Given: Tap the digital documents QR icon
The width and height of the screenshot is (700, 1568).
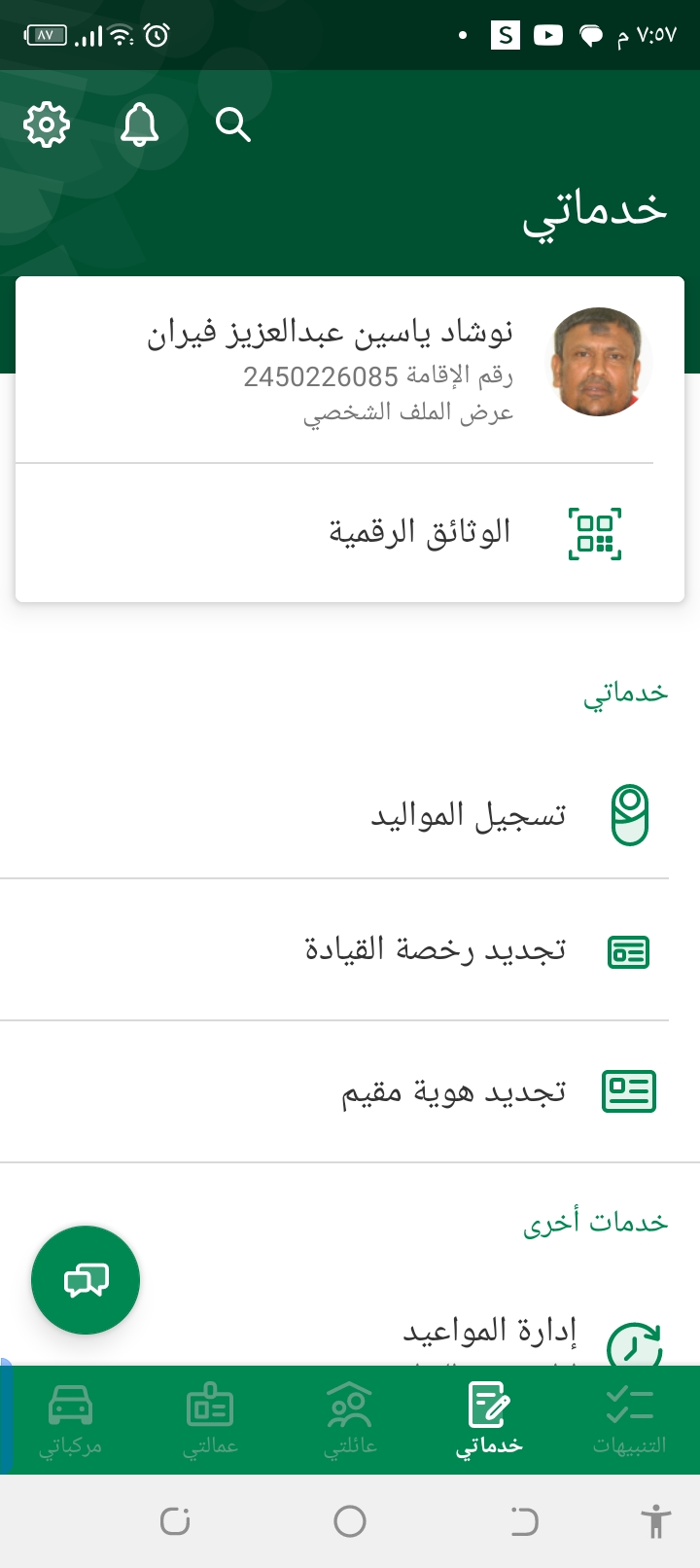Looking at the screenshot, I should [594, 534].
